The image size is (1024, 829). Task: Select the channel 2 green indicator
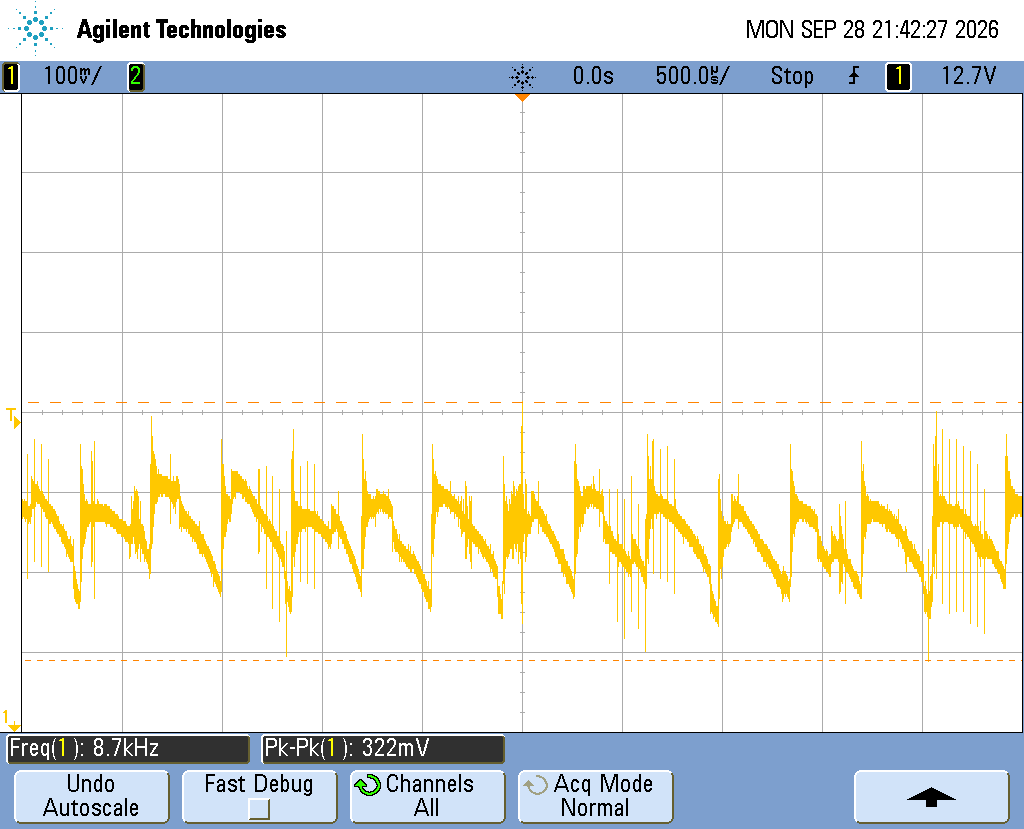pyautogui.click(x=135, y=76)
